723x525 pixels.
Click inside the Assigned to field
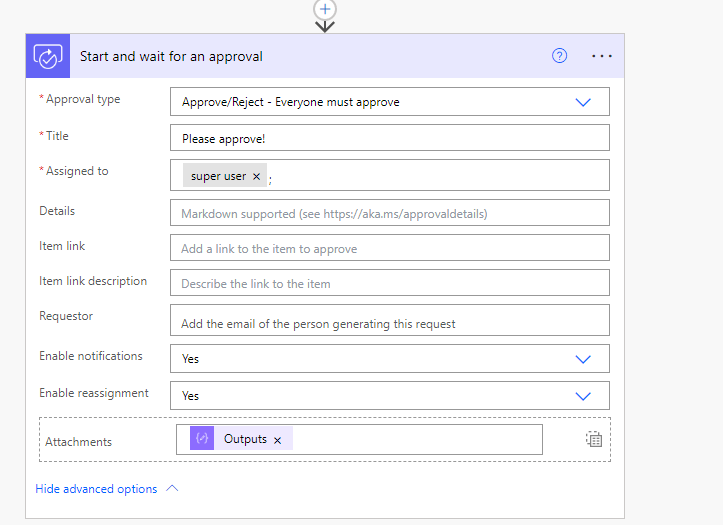[x=390, y=175]
